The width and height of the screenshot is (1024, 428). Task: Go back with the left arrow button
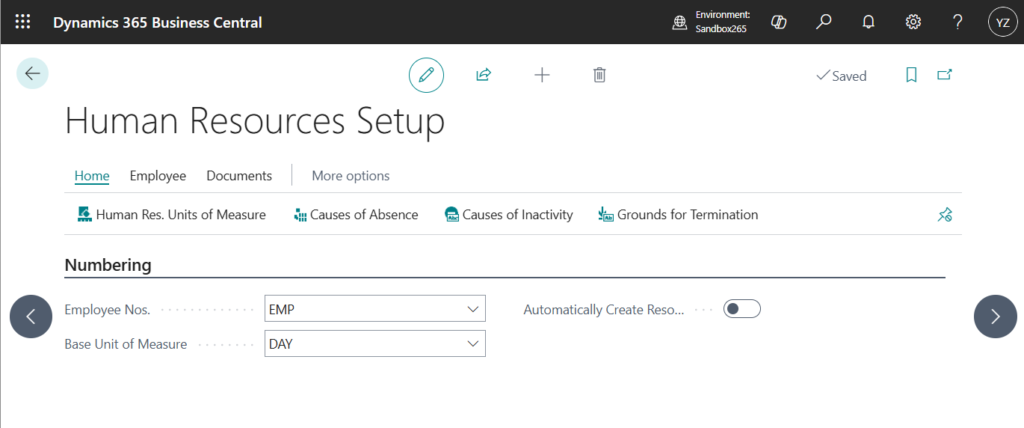tap(32, 73)
